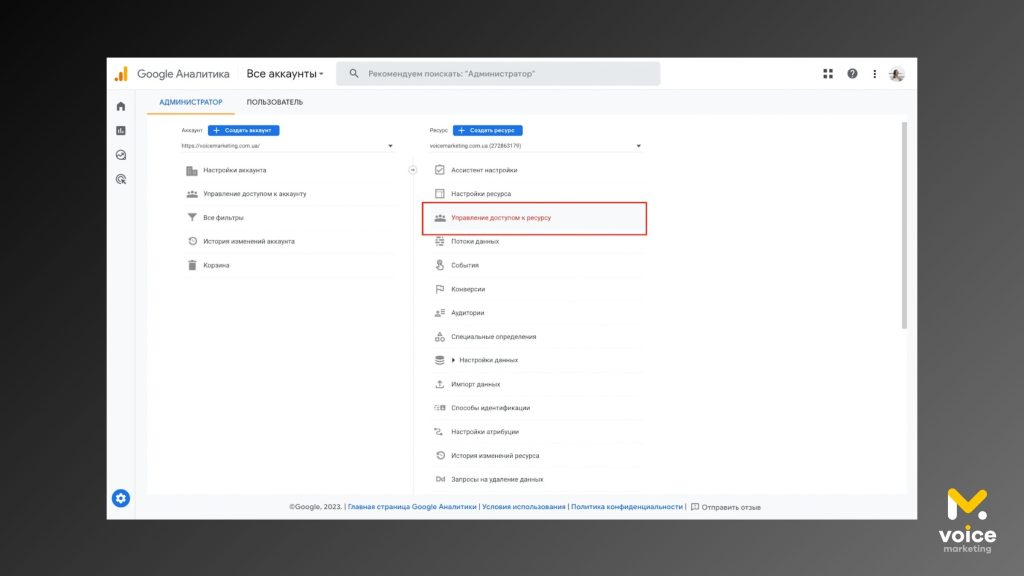Screen dimensions: 1024x576
Task: Select the 'АДМИНИСТРАТОР' tab
Action: point(191,102)
